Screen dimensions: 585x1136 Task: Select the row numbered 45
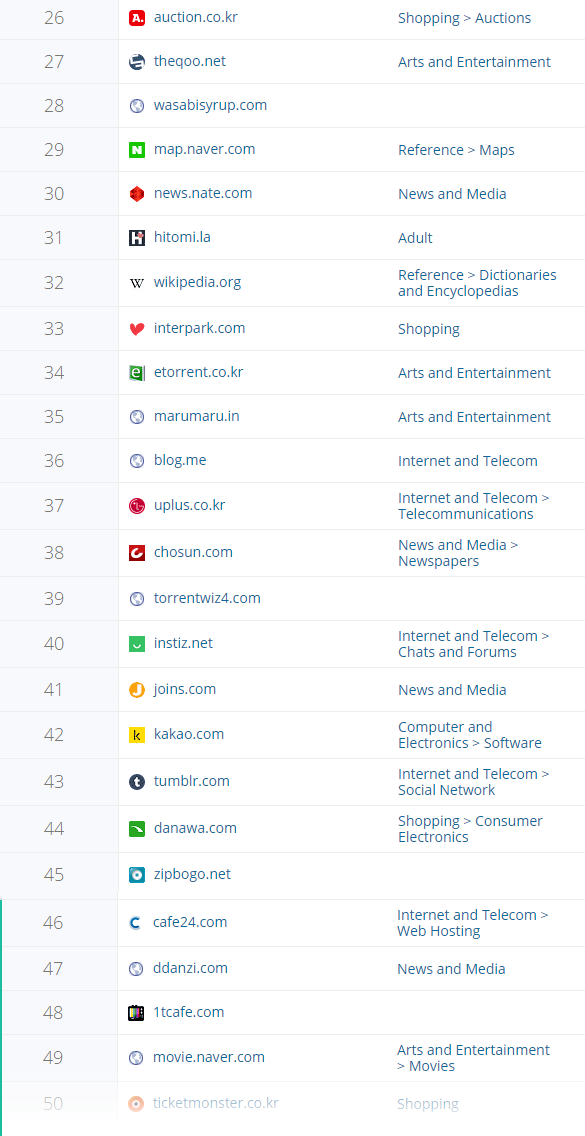coord(292,875)
